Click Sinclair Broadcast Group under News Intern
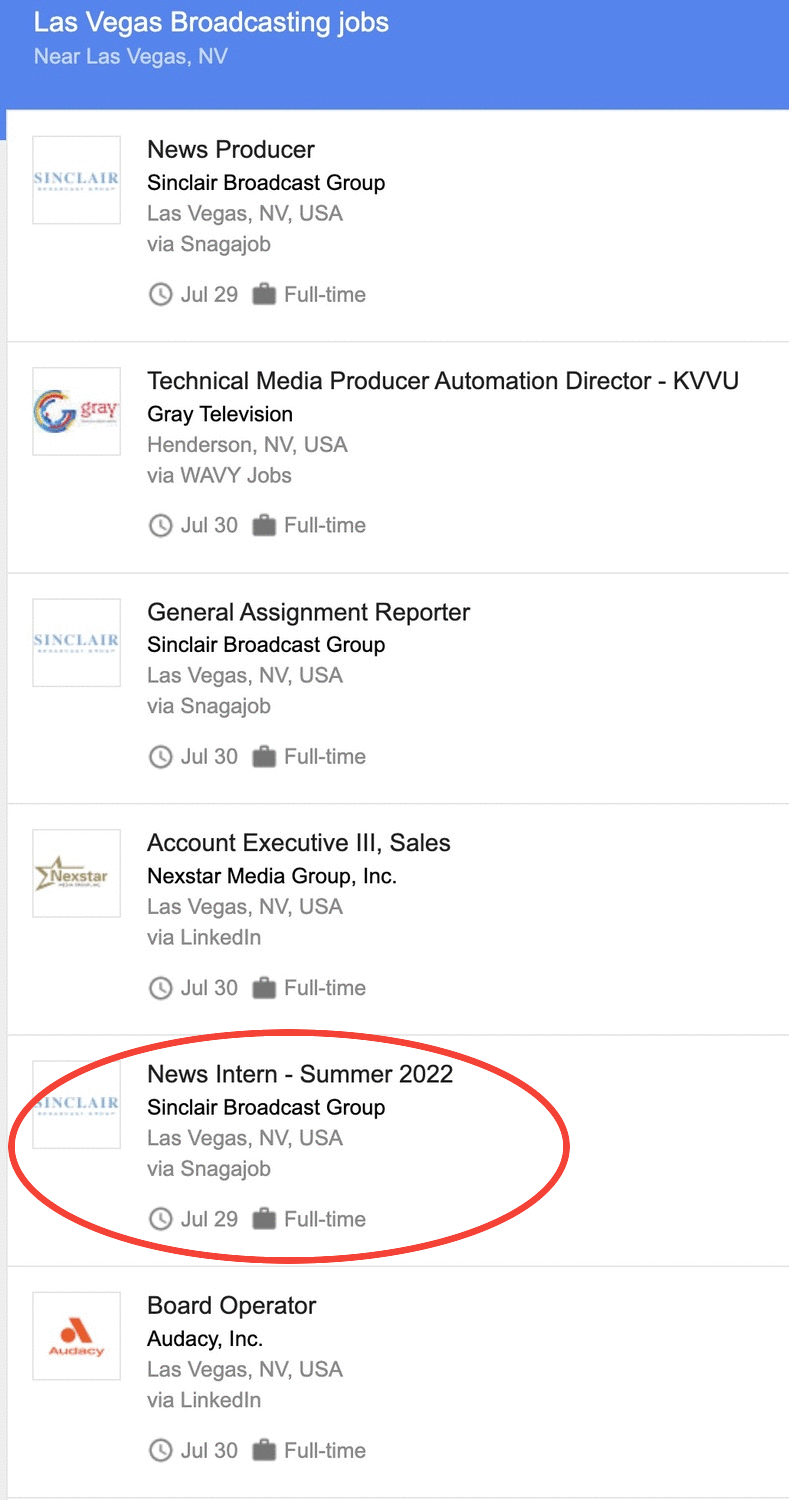Screen dimensions: 789x1500 point(266,1107)
